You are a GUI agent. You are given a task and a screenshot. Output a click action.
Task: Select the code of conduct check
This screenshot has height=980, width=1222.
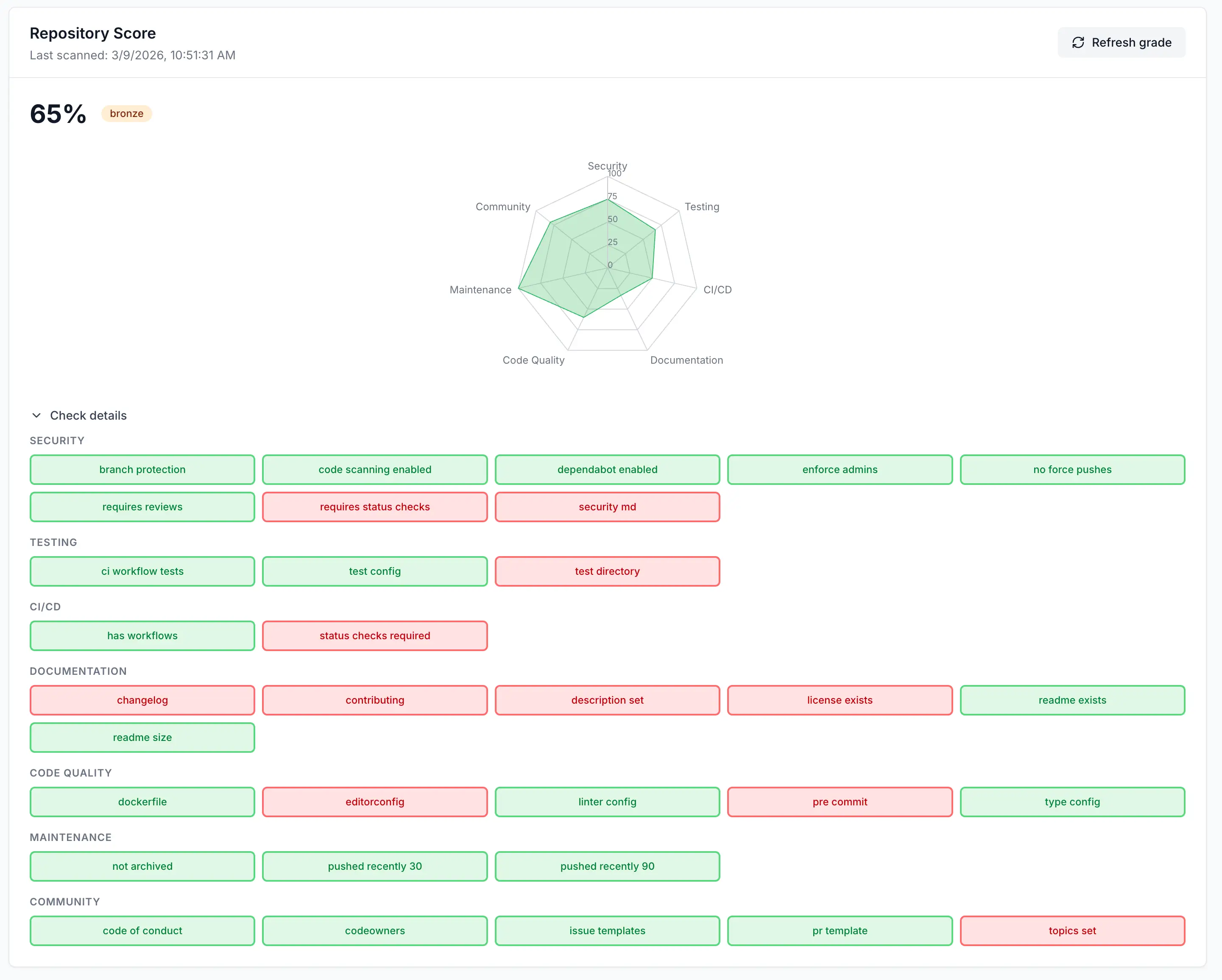pyautogui.click(x=142, y=931)
